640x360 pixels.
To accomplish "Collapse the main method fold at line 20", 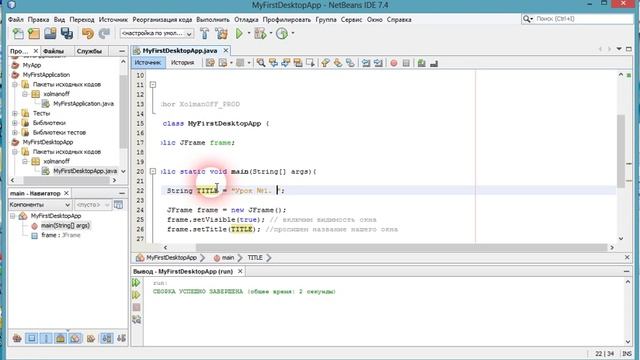I will point(153,171).
